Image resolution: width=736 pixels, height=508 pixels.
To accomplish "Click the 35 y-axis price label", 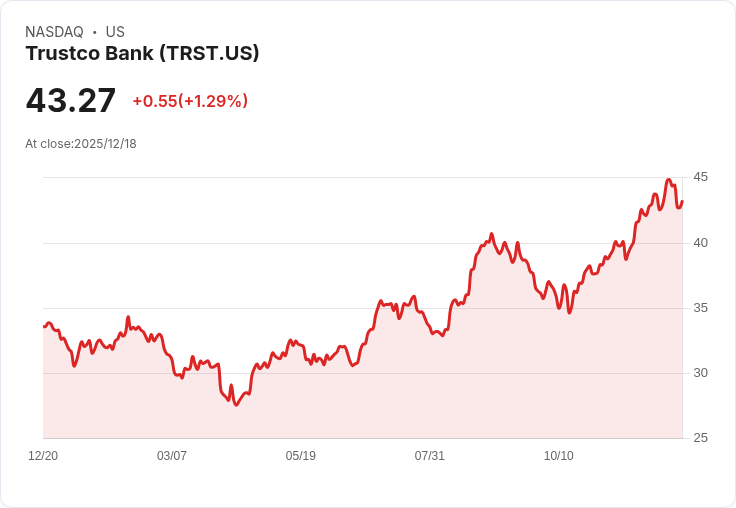I will point(700,308).
